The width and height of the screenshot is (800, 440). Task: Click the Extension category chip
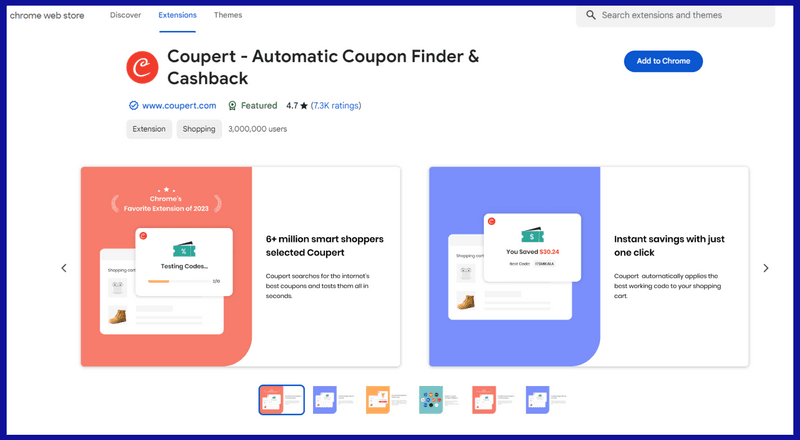149,129
